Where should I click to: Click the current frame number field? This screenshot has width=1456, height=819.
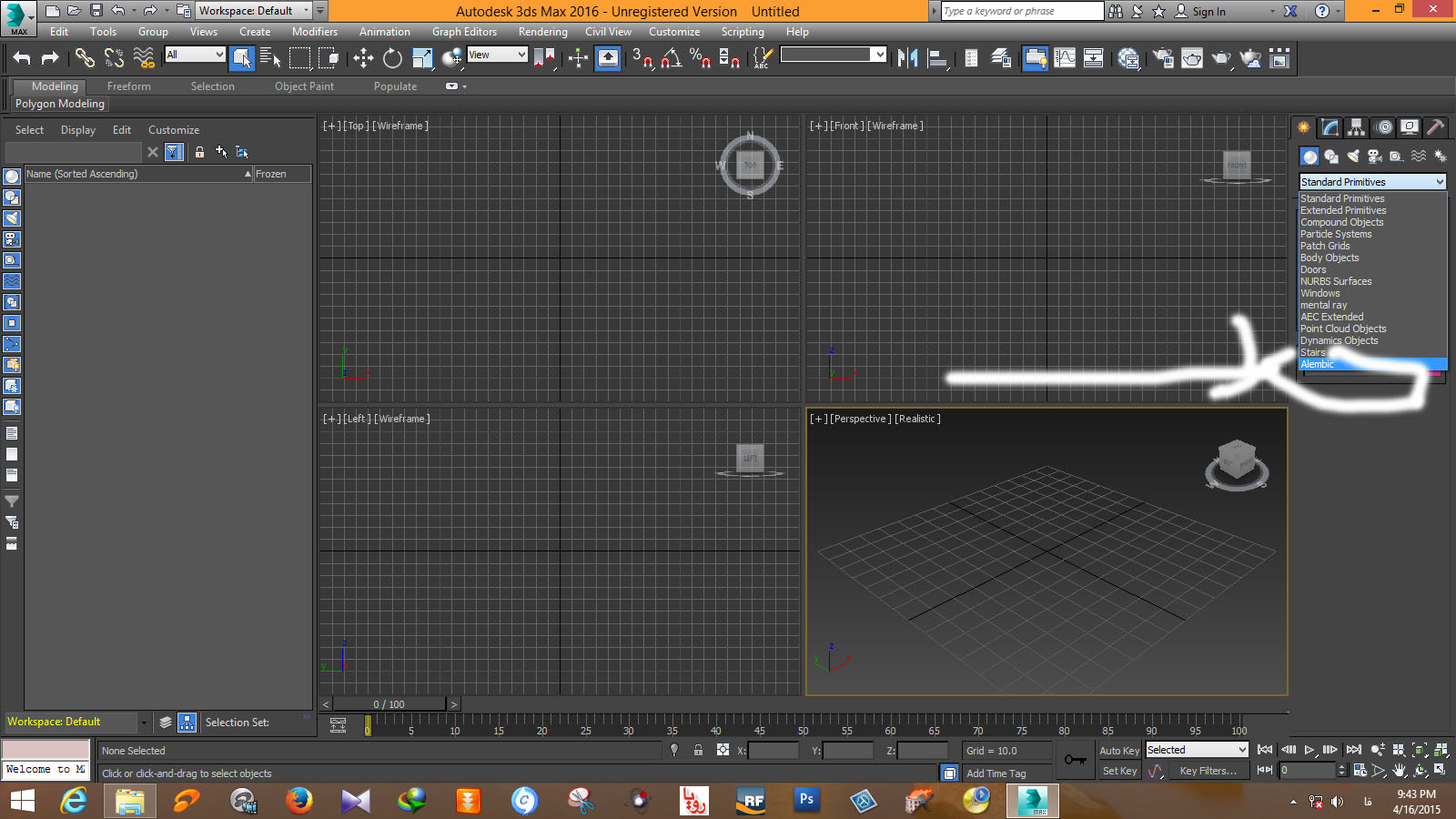1308,770
